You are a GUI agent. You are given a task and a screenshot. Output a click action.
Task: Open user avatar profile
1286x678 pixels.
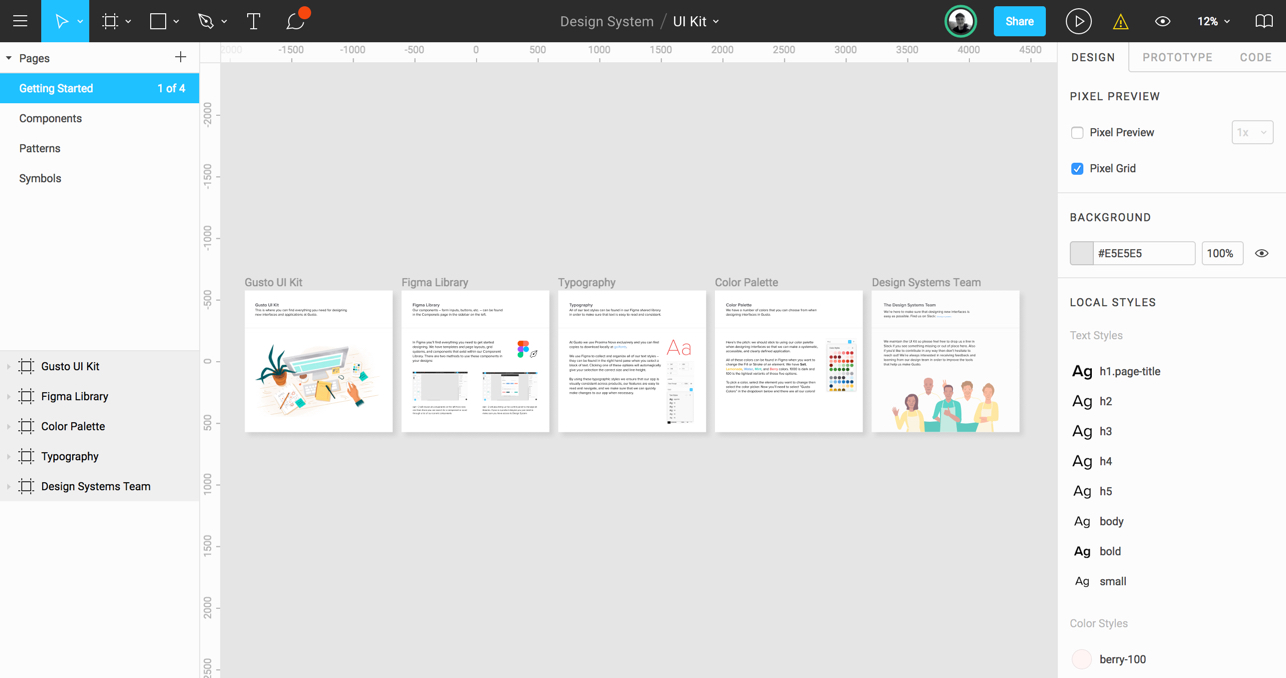click(961, 21)
